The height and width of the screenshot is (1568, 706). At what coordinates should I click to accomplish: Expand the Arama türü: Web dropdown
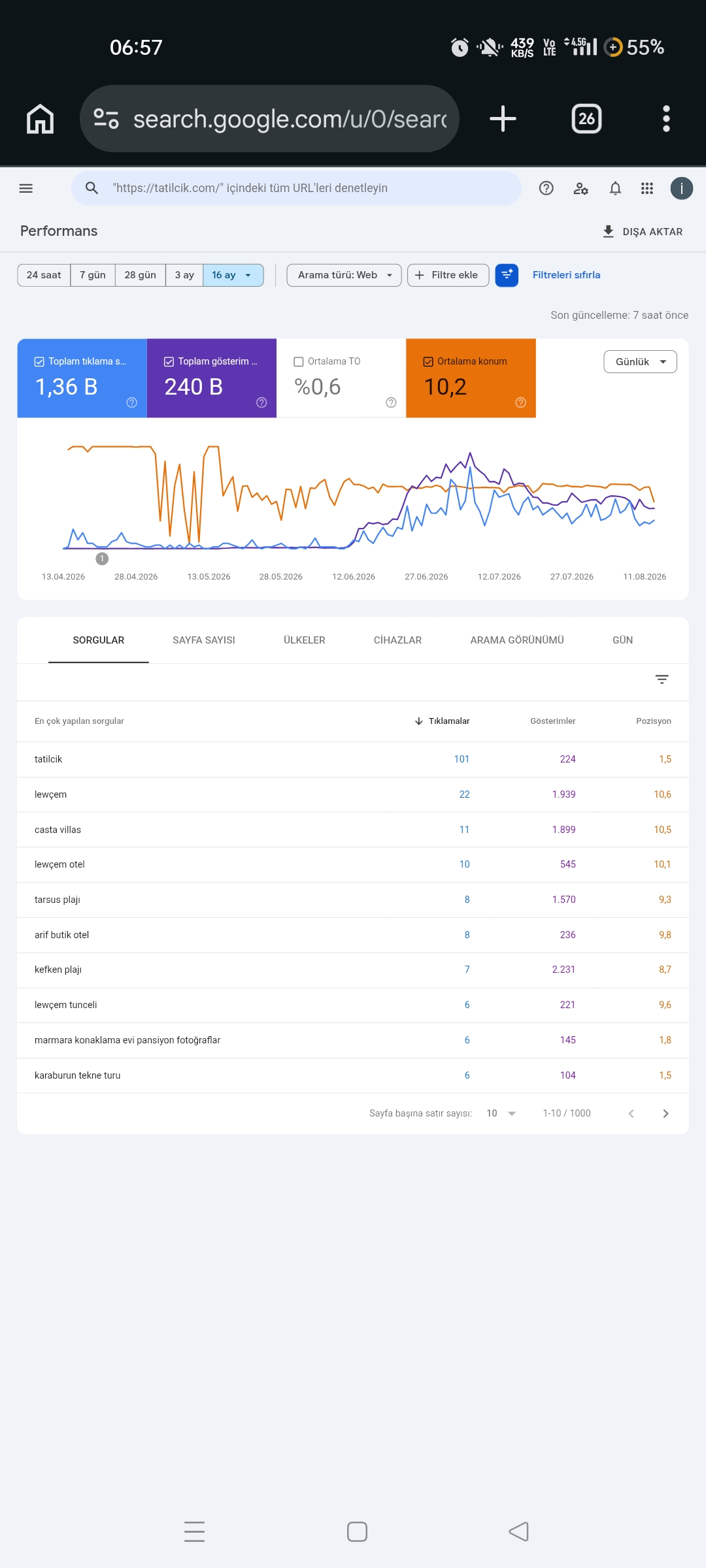click(344, 275)
